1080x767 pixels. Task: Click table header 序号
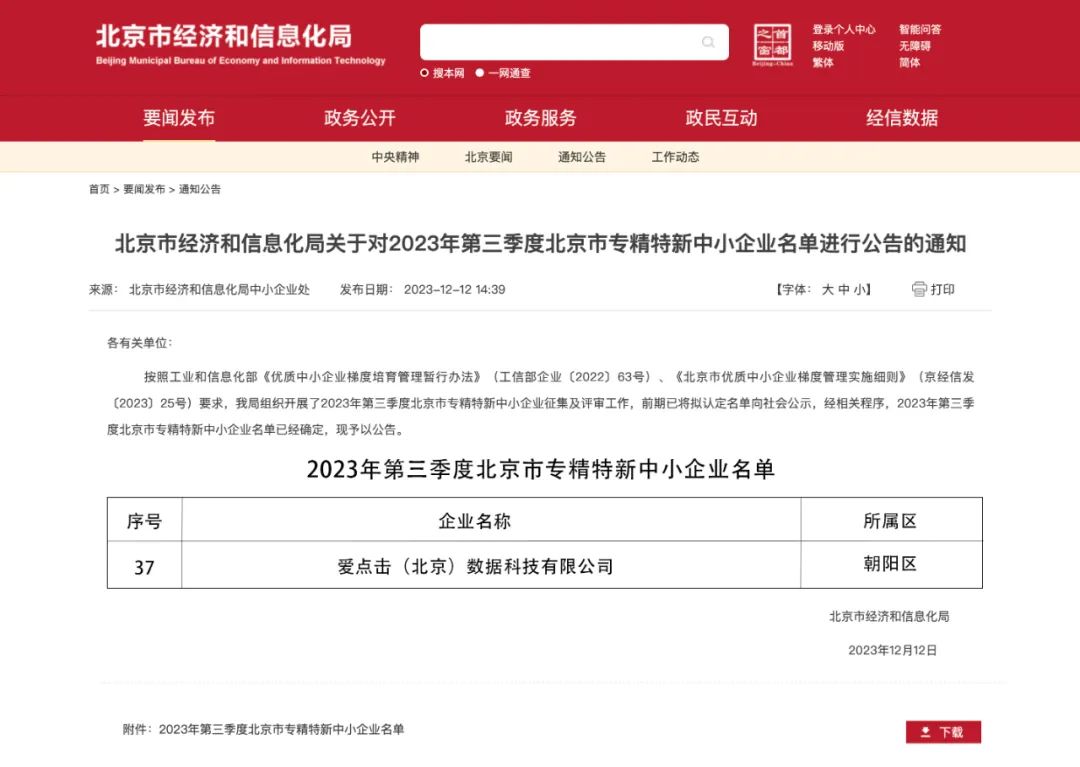click(144, 521)
